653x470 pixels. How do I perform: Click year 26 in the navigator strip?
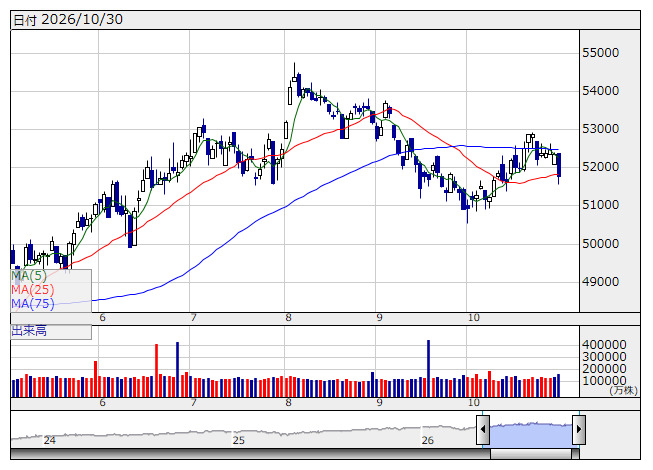[x=427, y=440]
